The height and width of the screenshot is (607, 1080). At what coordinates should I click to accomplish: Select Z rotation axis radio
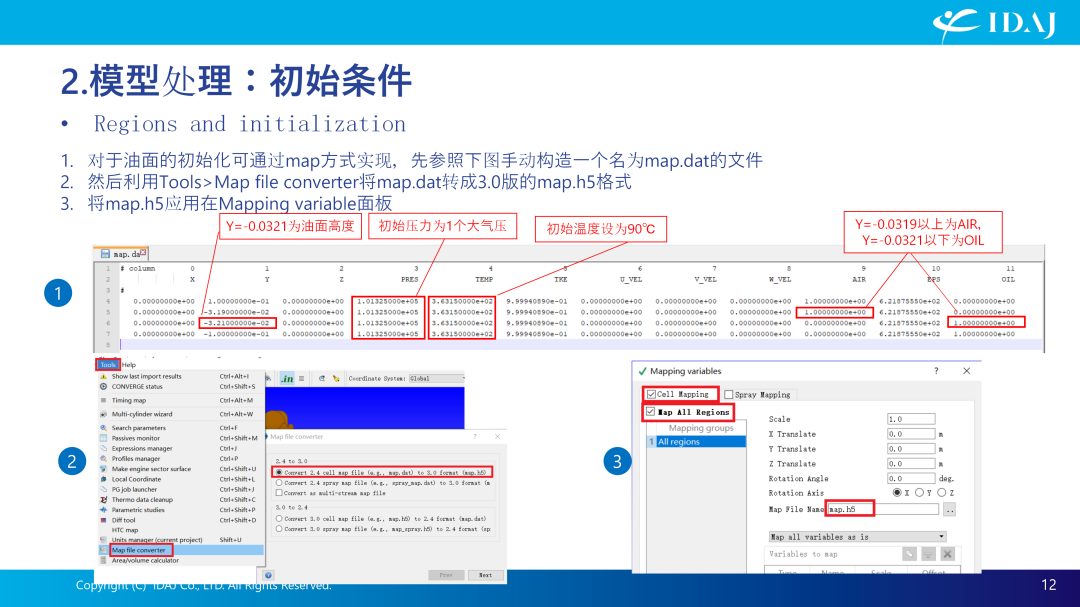pos(942,493)
